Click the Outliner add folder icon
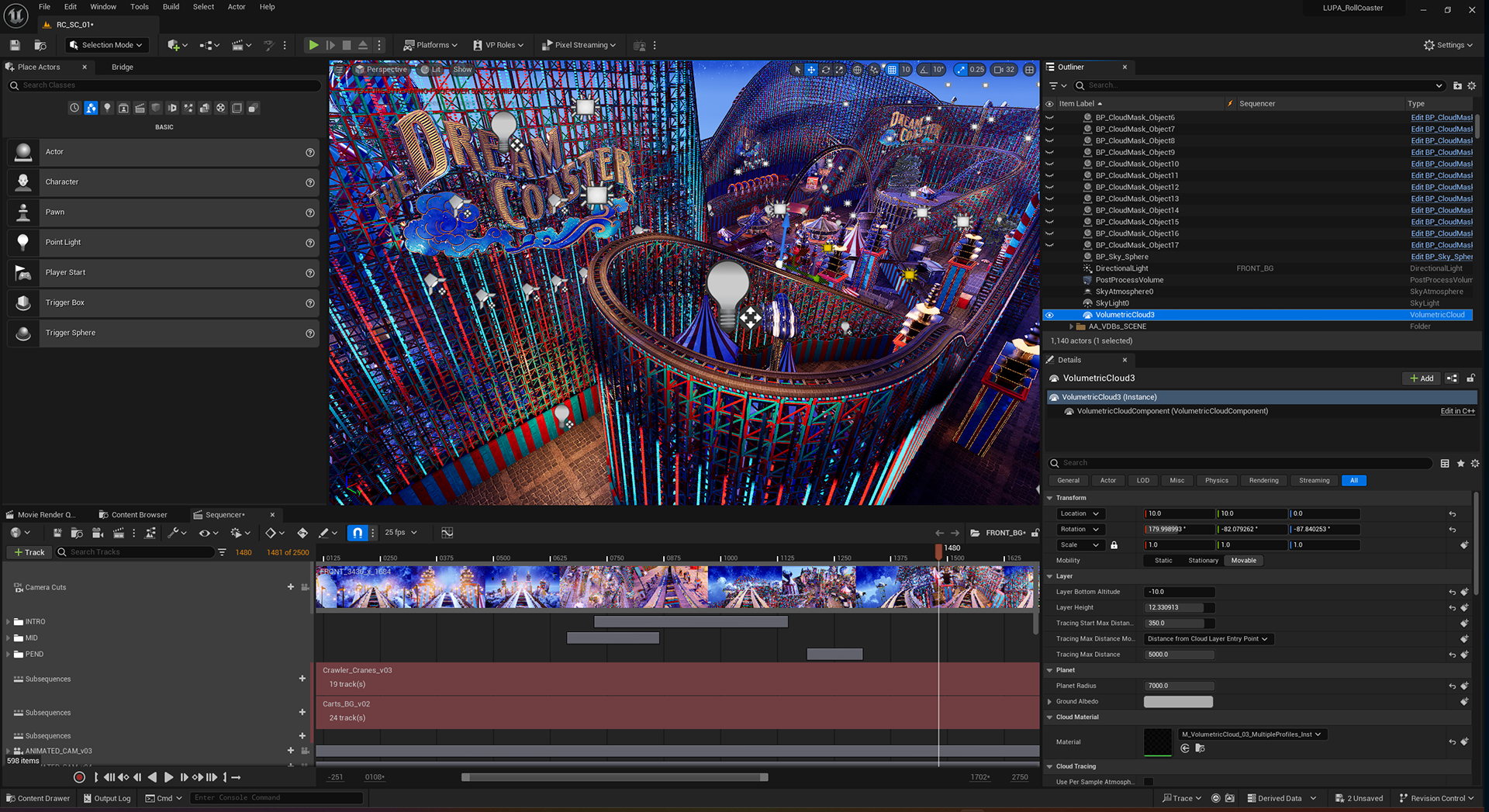 tap(1457, 85)
